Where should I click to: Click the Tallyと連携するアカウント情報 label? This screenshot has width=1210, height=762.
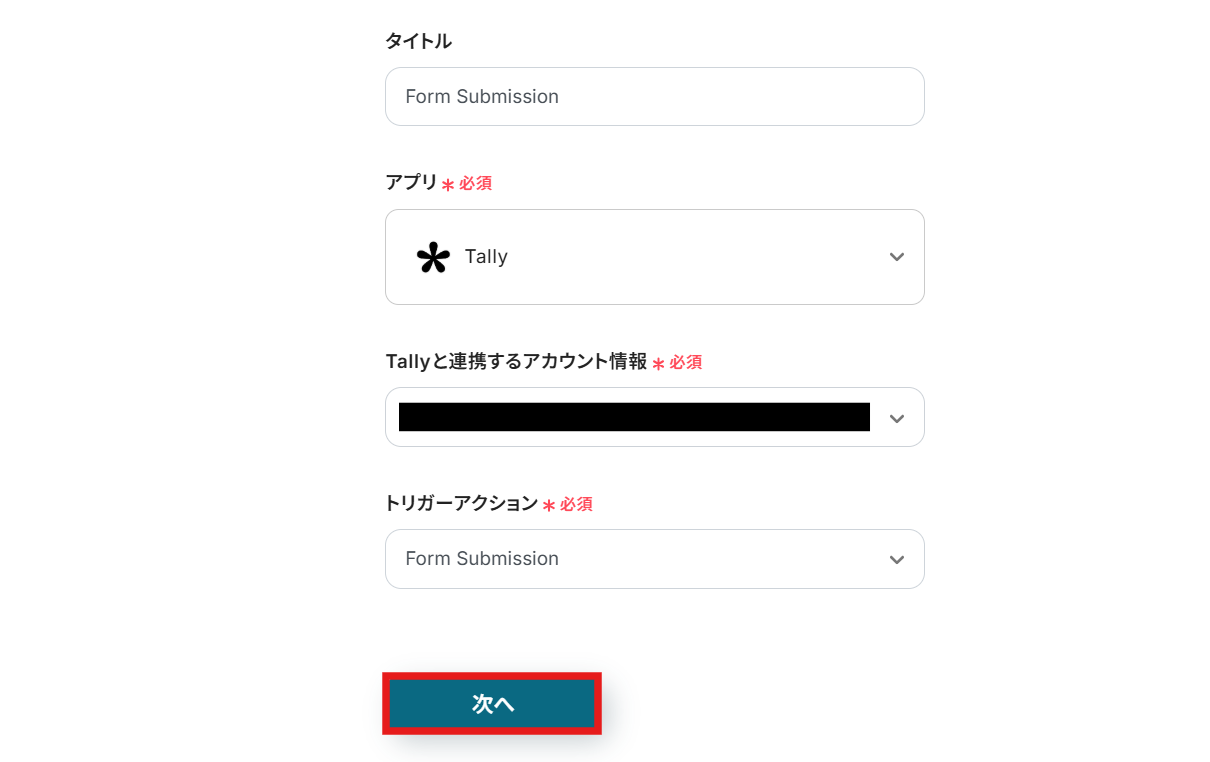516,361
